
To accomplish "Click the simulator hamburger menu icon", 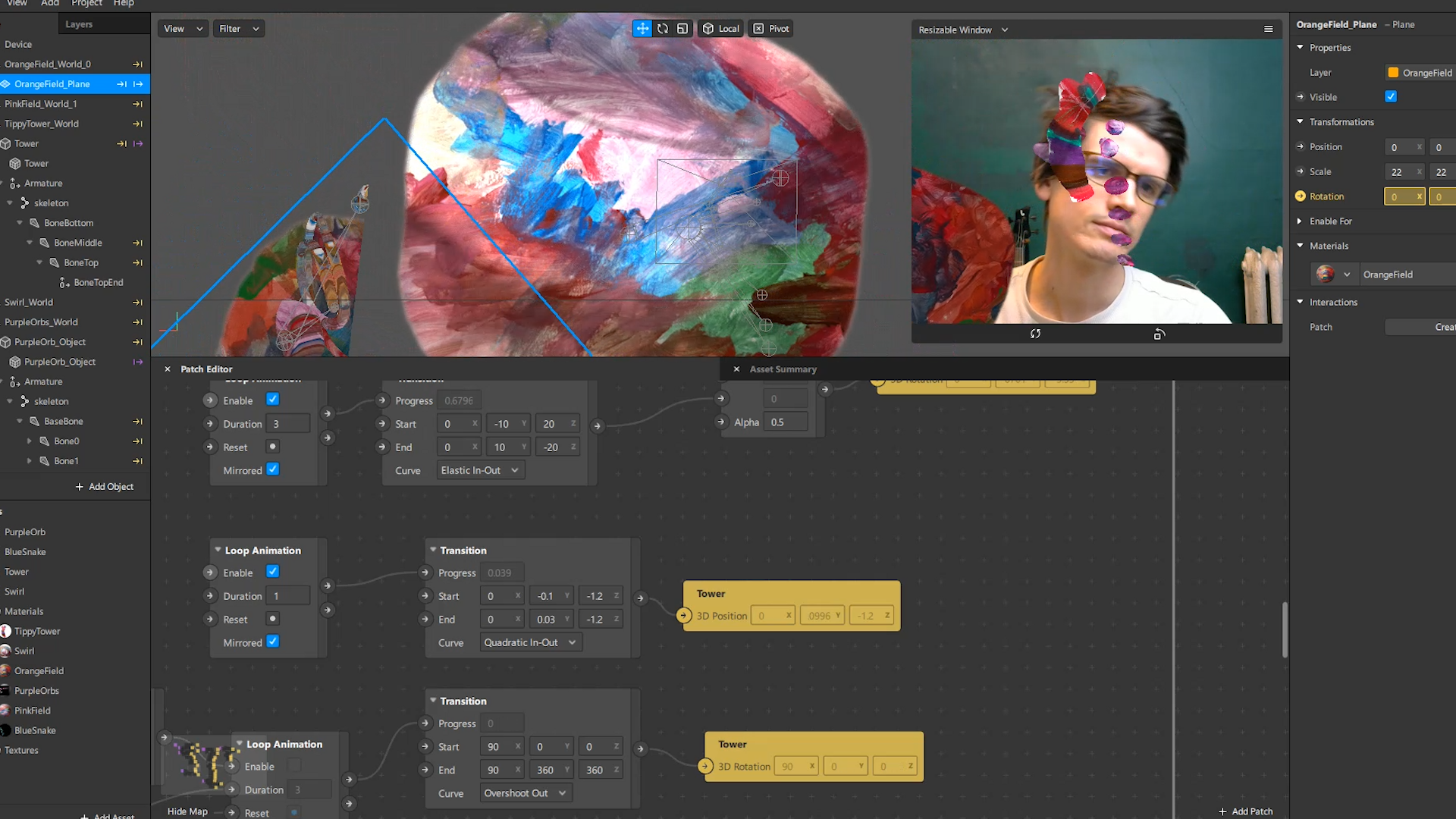I will click(x=1268, y=30).
